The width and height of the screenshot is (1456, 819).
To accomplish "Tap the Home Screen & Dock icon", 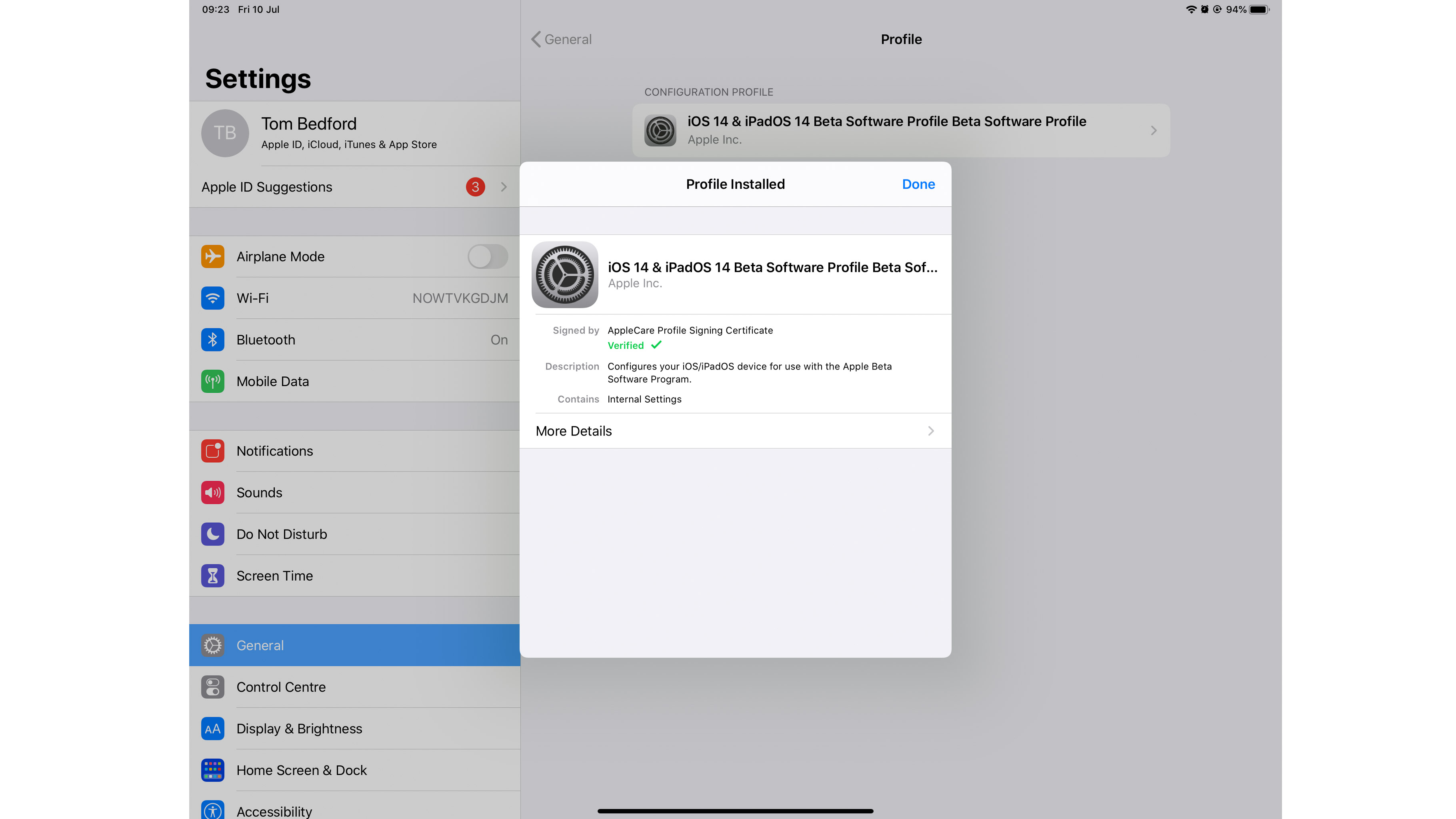I will [x=212, y=770].
